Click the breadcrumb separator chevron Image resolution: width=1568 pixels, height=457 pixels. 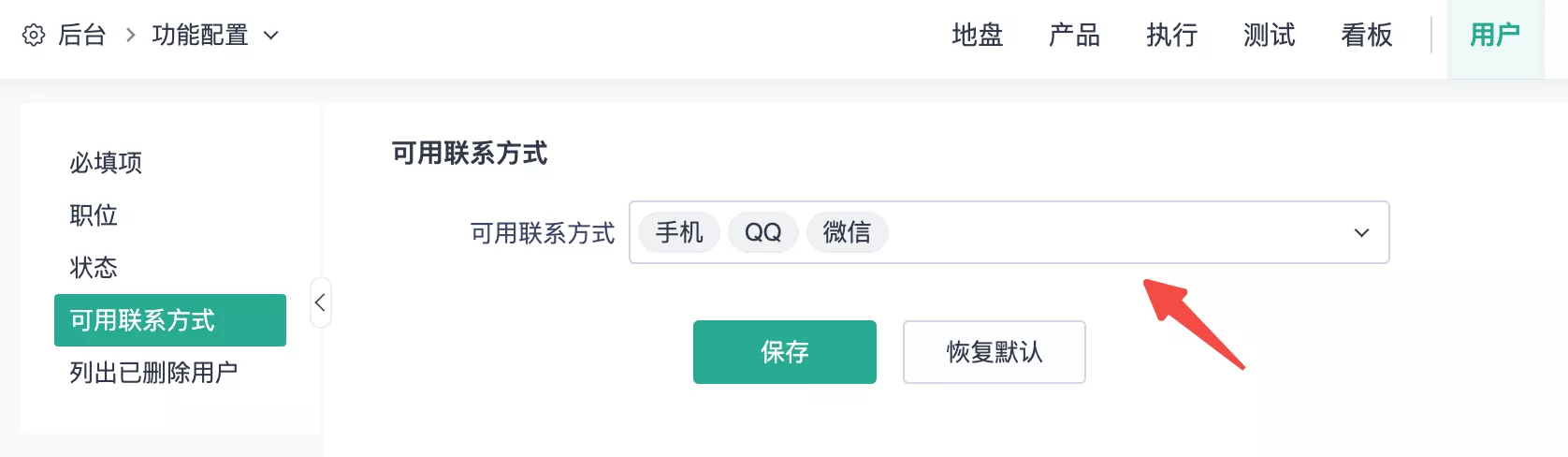click(130, 36)
